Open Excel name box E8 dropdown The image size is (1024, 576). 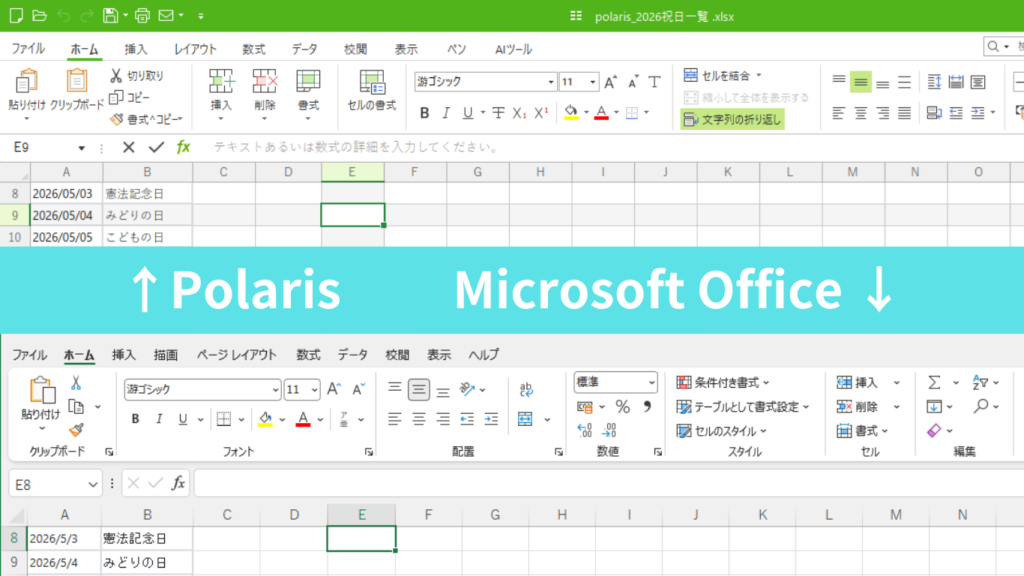93,485
